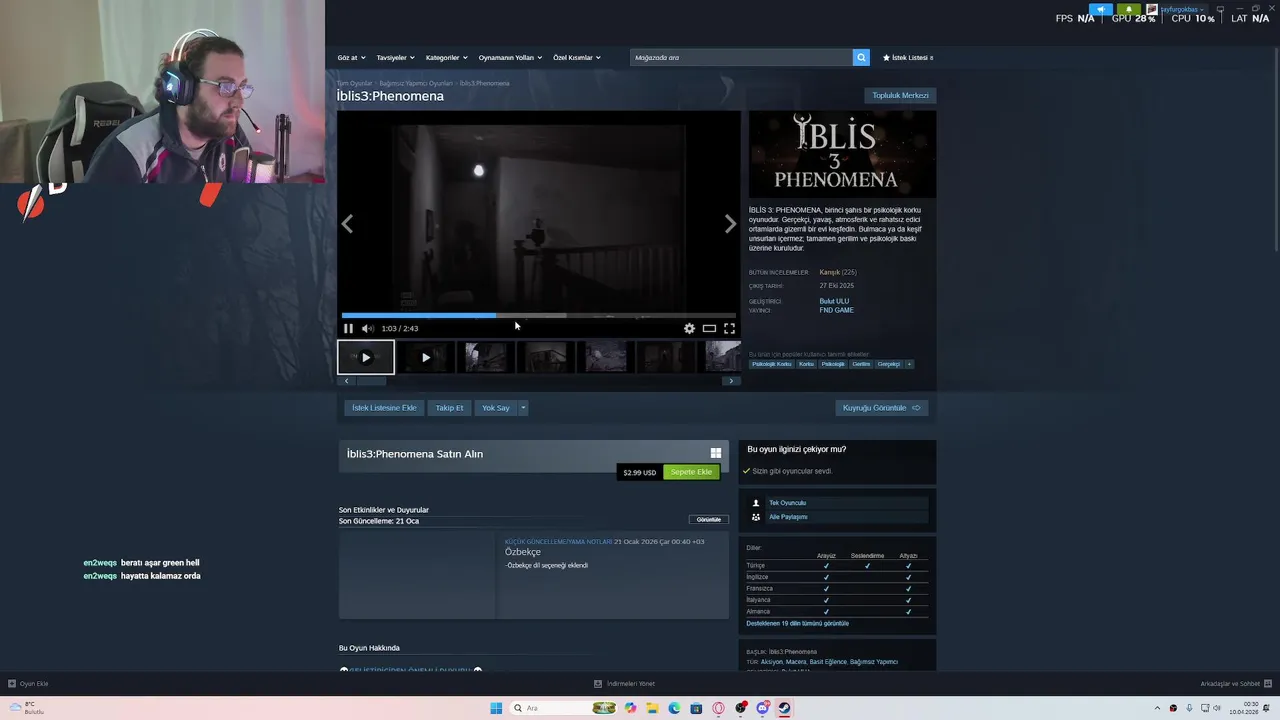Select the Korku tag
1280x720 pixels.
pyautogui.click(x=806, y=364)
